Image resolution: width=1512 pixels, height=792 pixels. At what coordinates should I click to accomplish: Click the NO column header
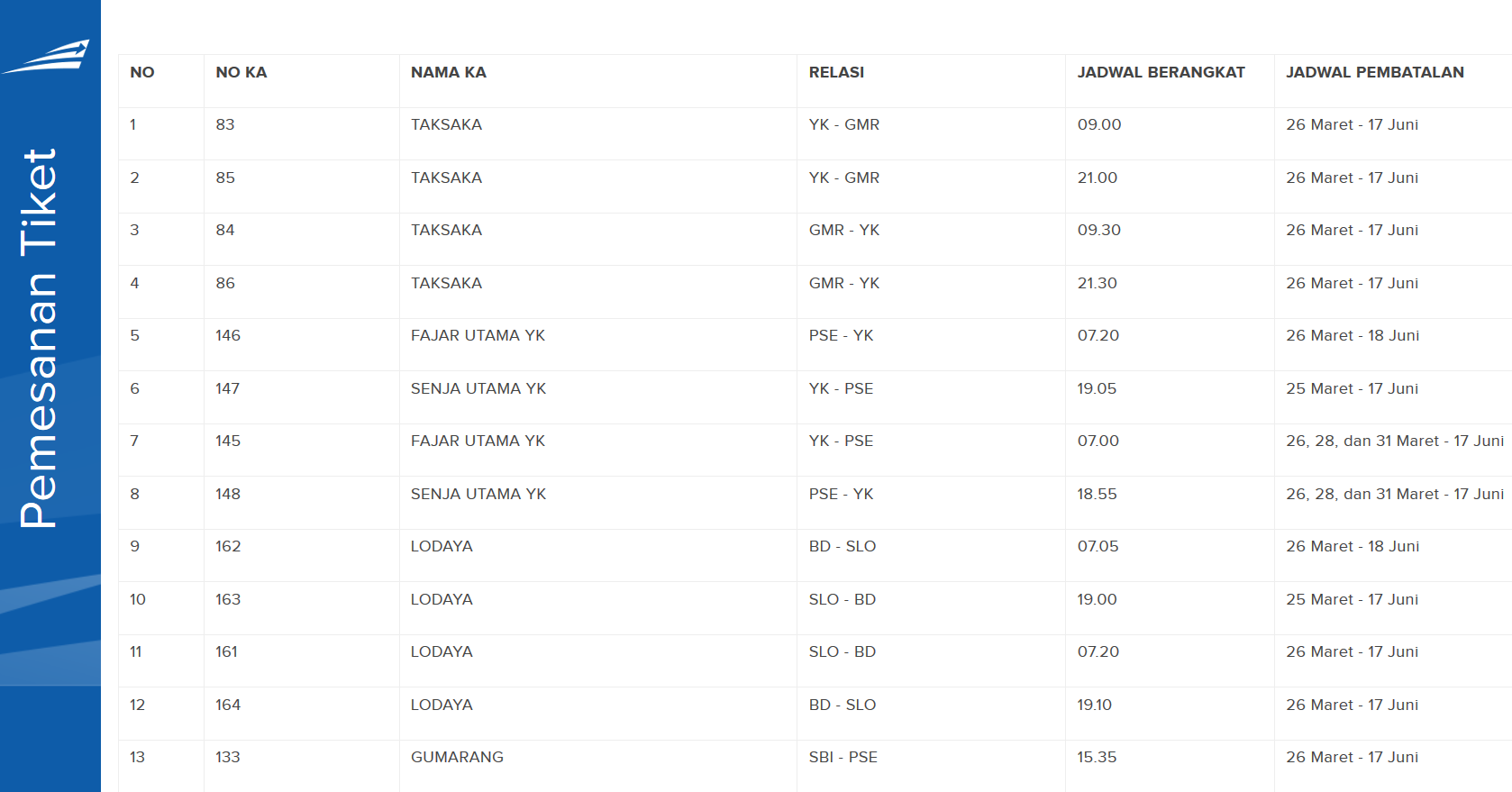pyautogui.click(x=142, y=72)
